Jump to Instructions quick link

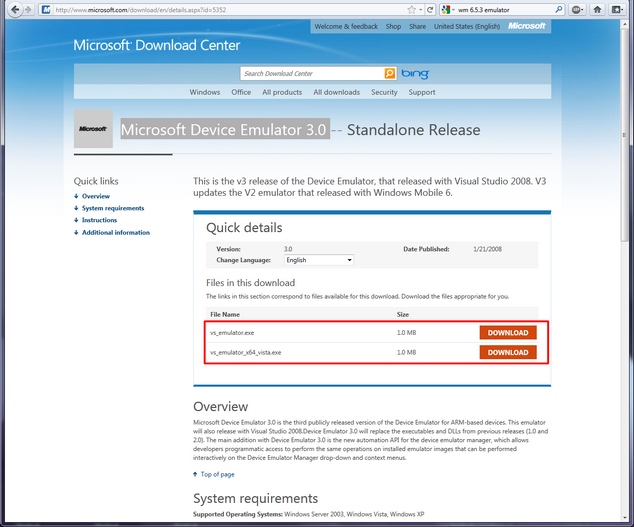(x=99, y=220)
